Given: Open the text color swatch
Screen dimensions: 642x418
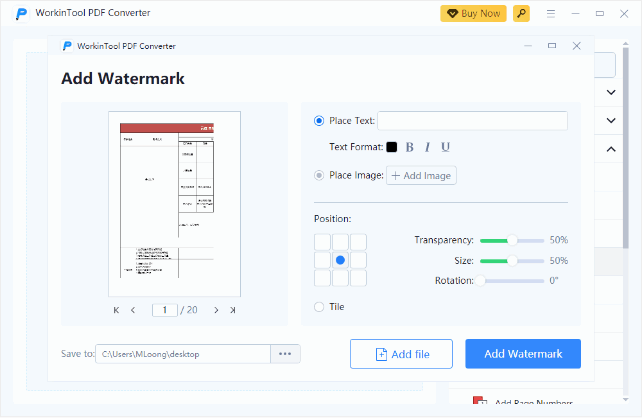Looking at the screenshot, I should pos(392,147).
